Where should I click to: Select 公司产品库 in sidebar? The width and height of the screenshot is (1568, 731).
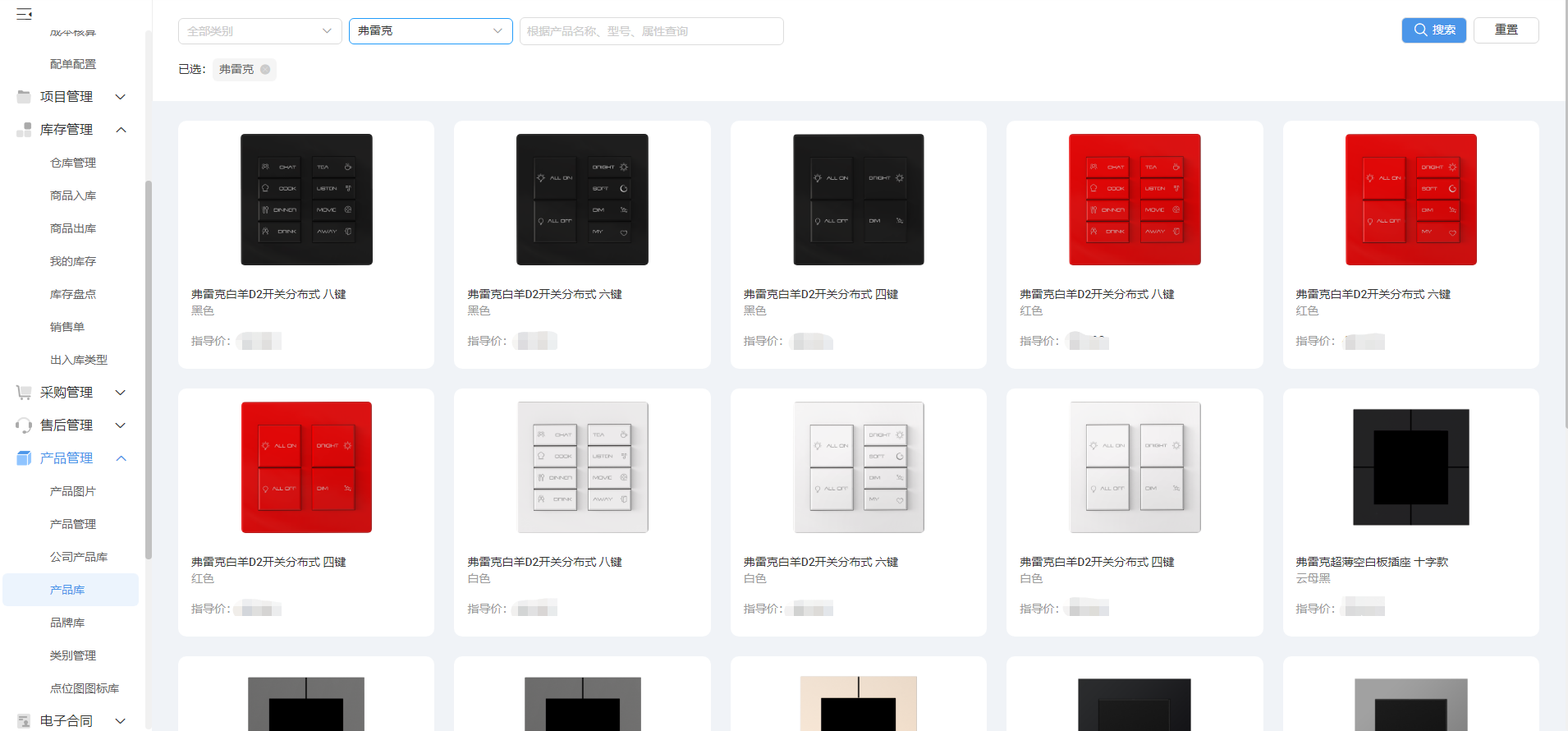point(79,557)
